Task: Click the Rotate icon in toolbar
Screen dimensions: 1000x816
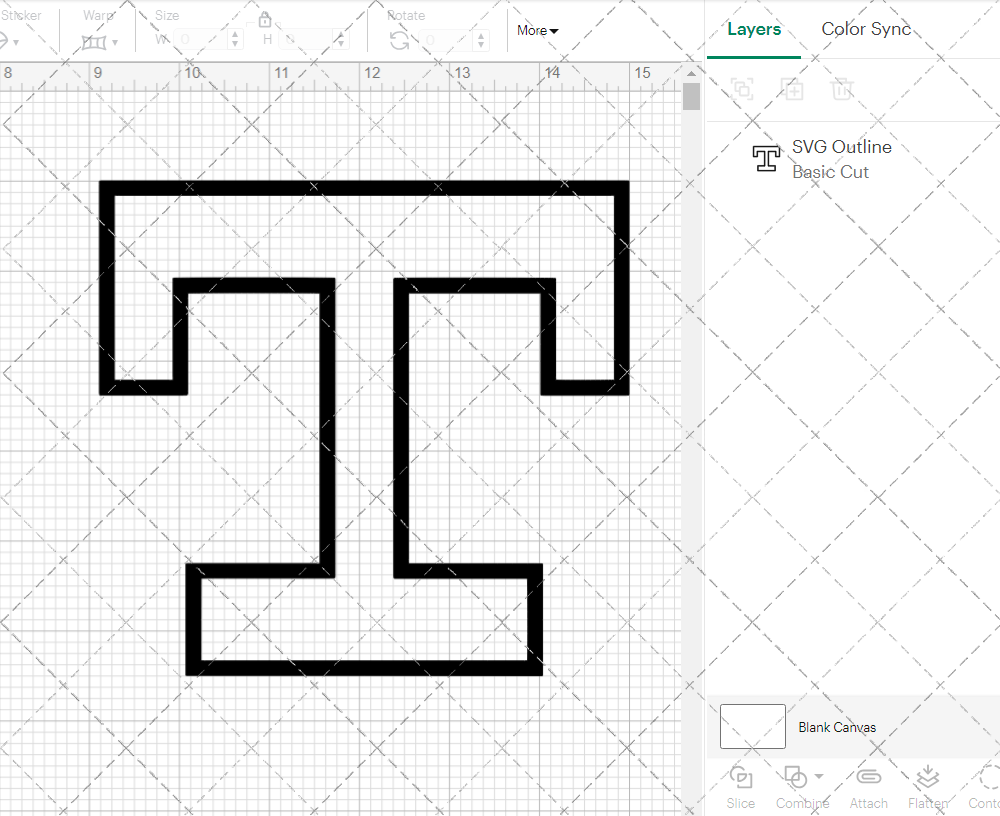Action: [399, 40]
